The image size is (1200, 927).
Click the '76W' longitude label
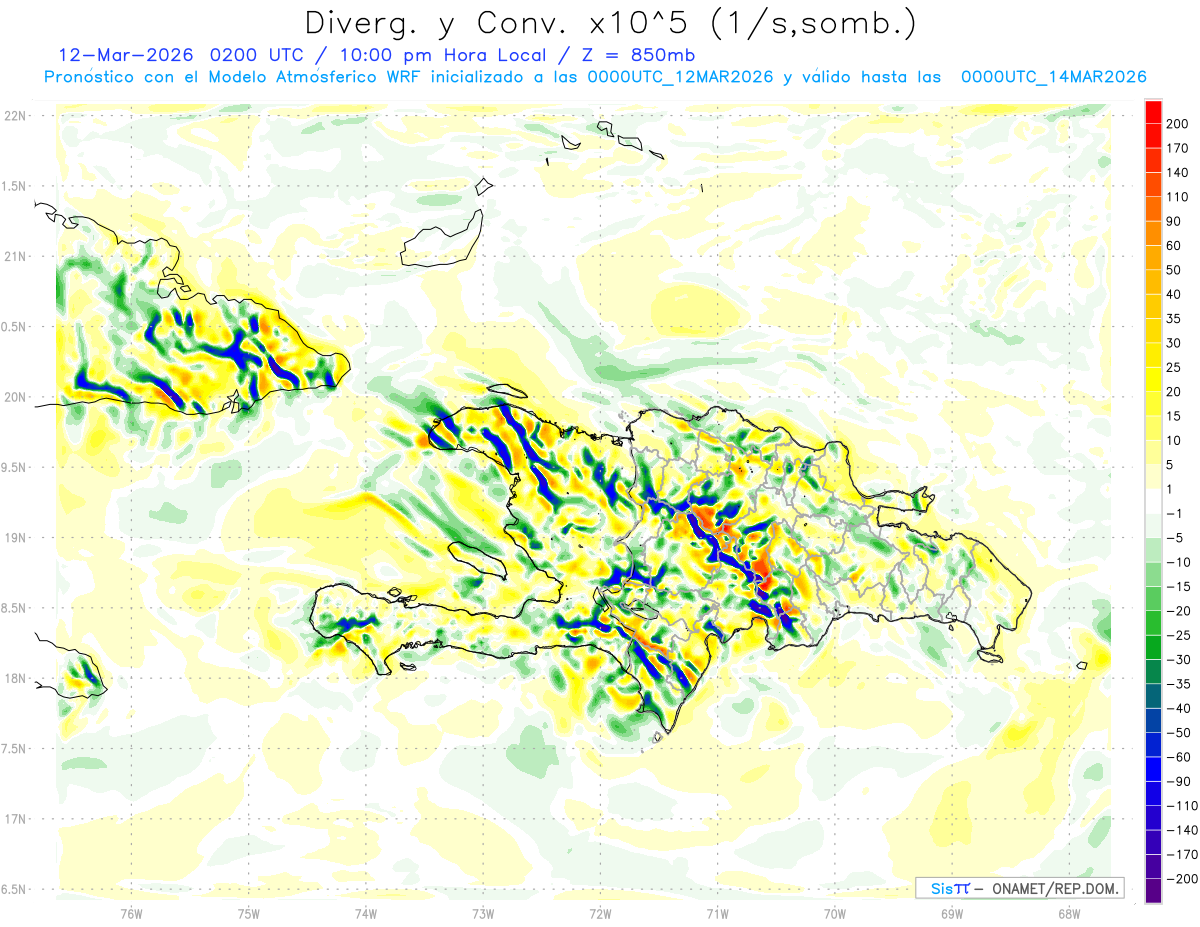pos(131,912)
